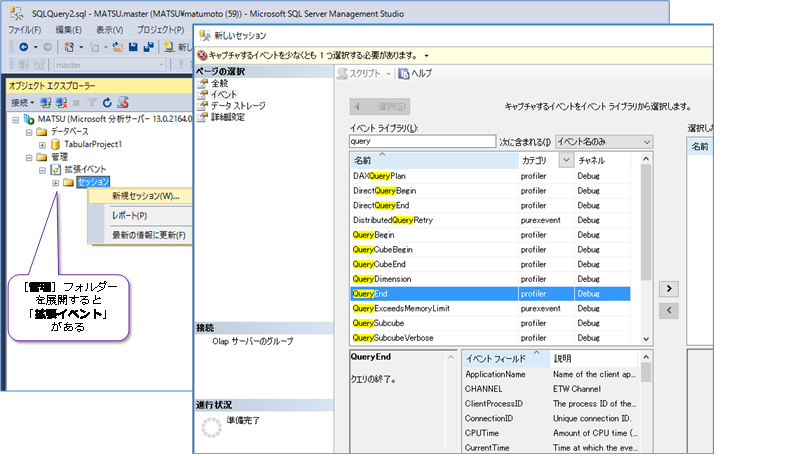The width and height of the screenshot is (800, 456).
Task: Open the warning message dropdown arrow
Action: pyautogui.click(x=427, y=56)
